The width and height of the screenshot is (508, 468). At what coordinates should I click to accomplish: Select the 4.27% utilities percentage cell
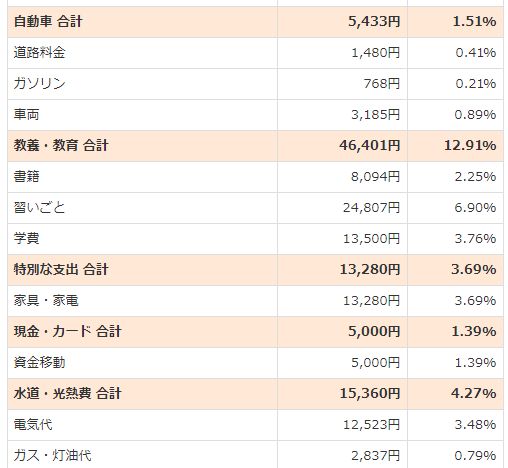point(474,394)
